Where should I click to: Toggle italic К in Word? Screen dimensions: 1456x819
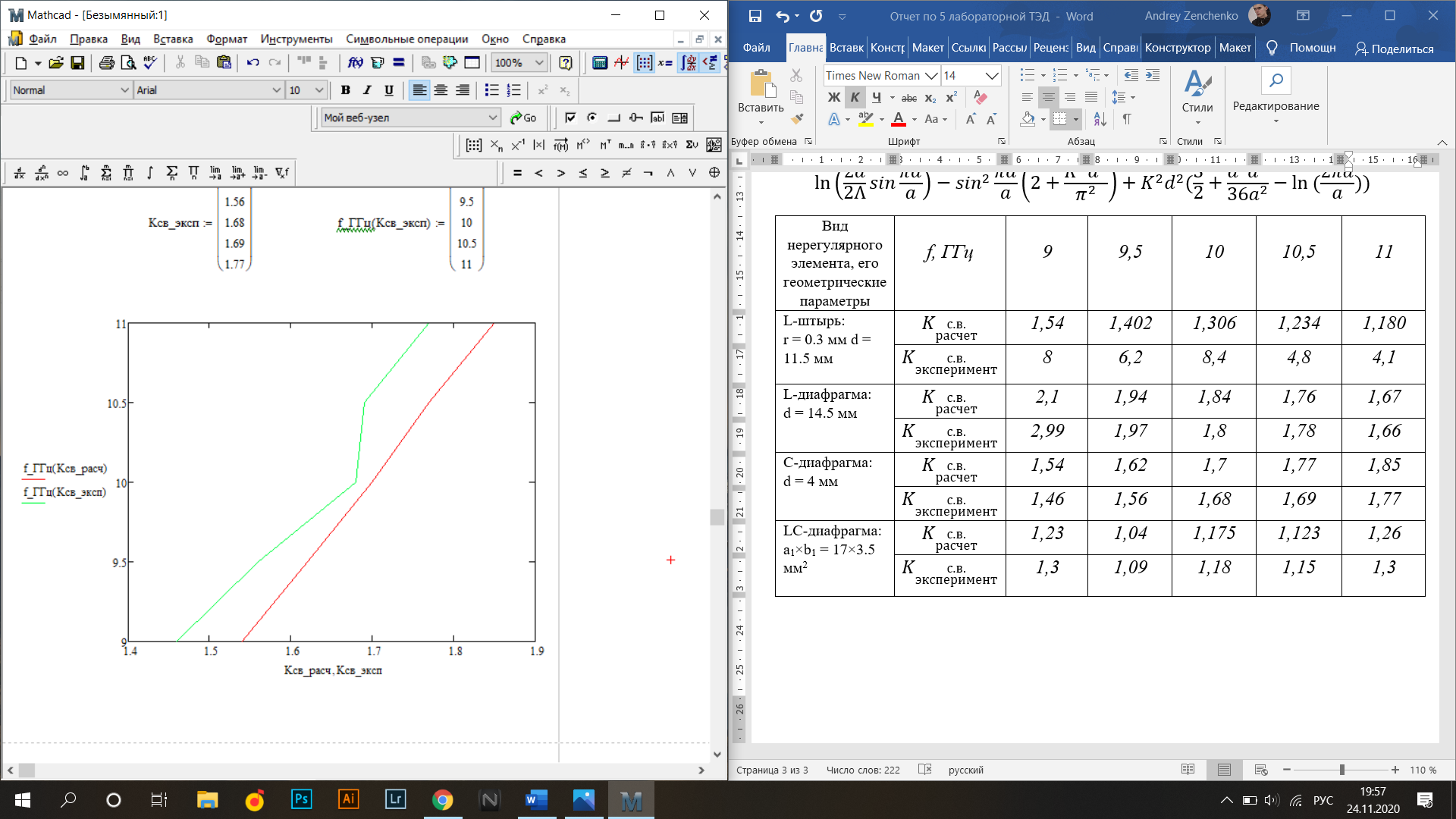(x=855, y=97)
